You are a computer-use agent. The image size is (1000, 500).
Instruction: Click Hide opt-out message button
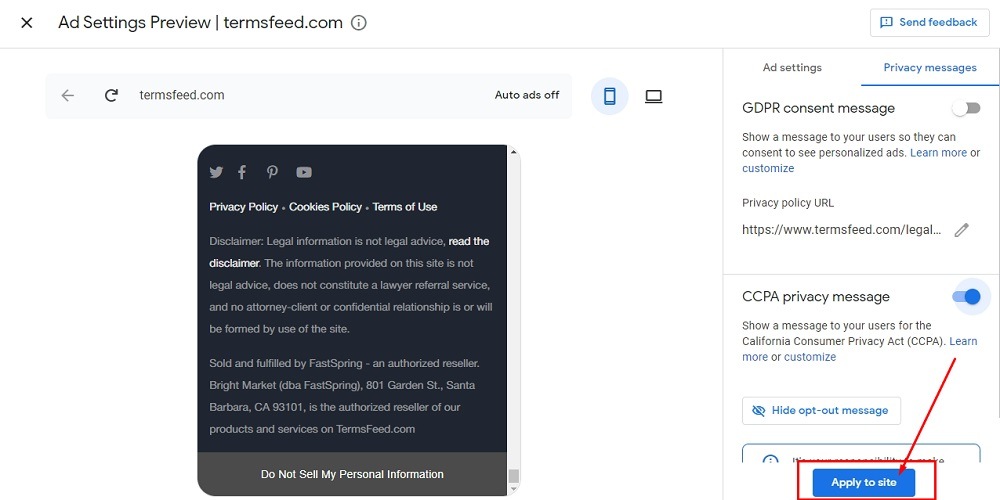click(821, 411)
